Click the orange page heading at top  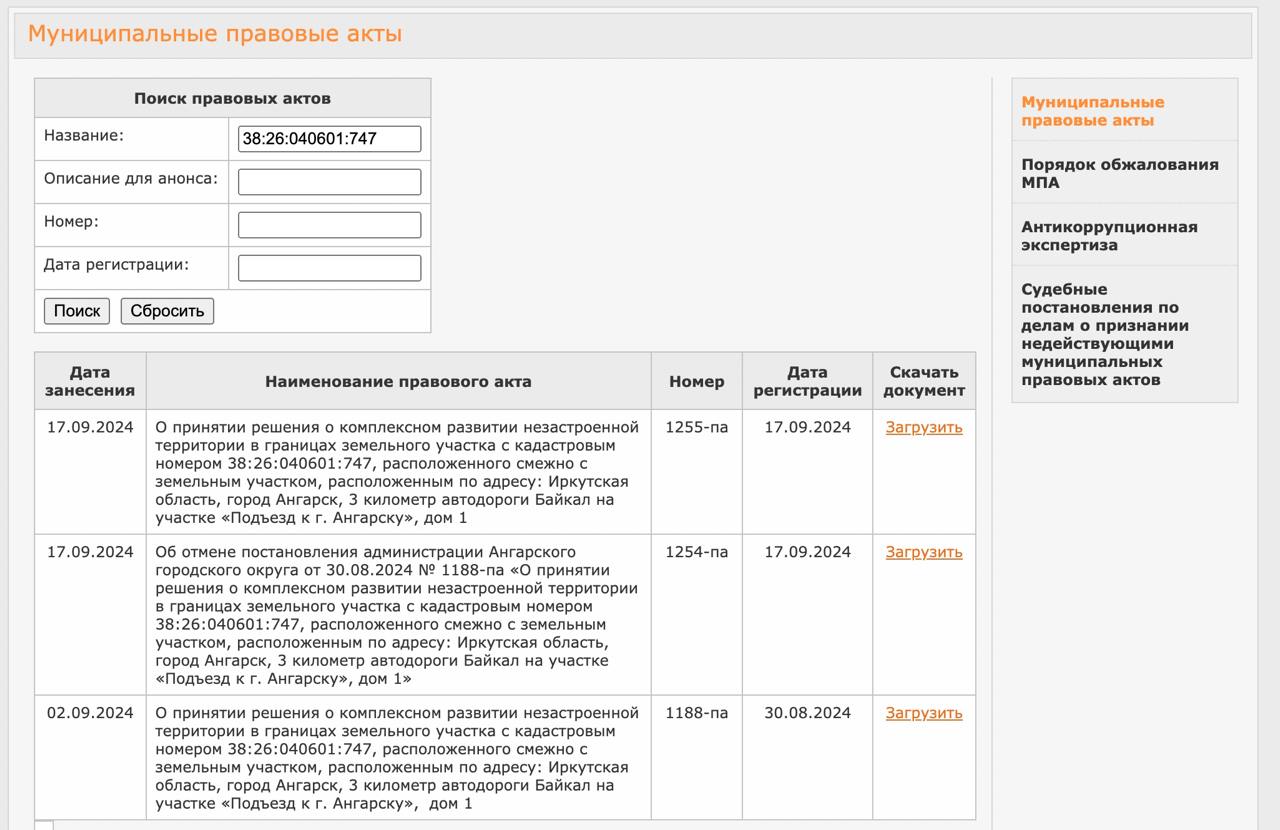(x=214, y=34)
